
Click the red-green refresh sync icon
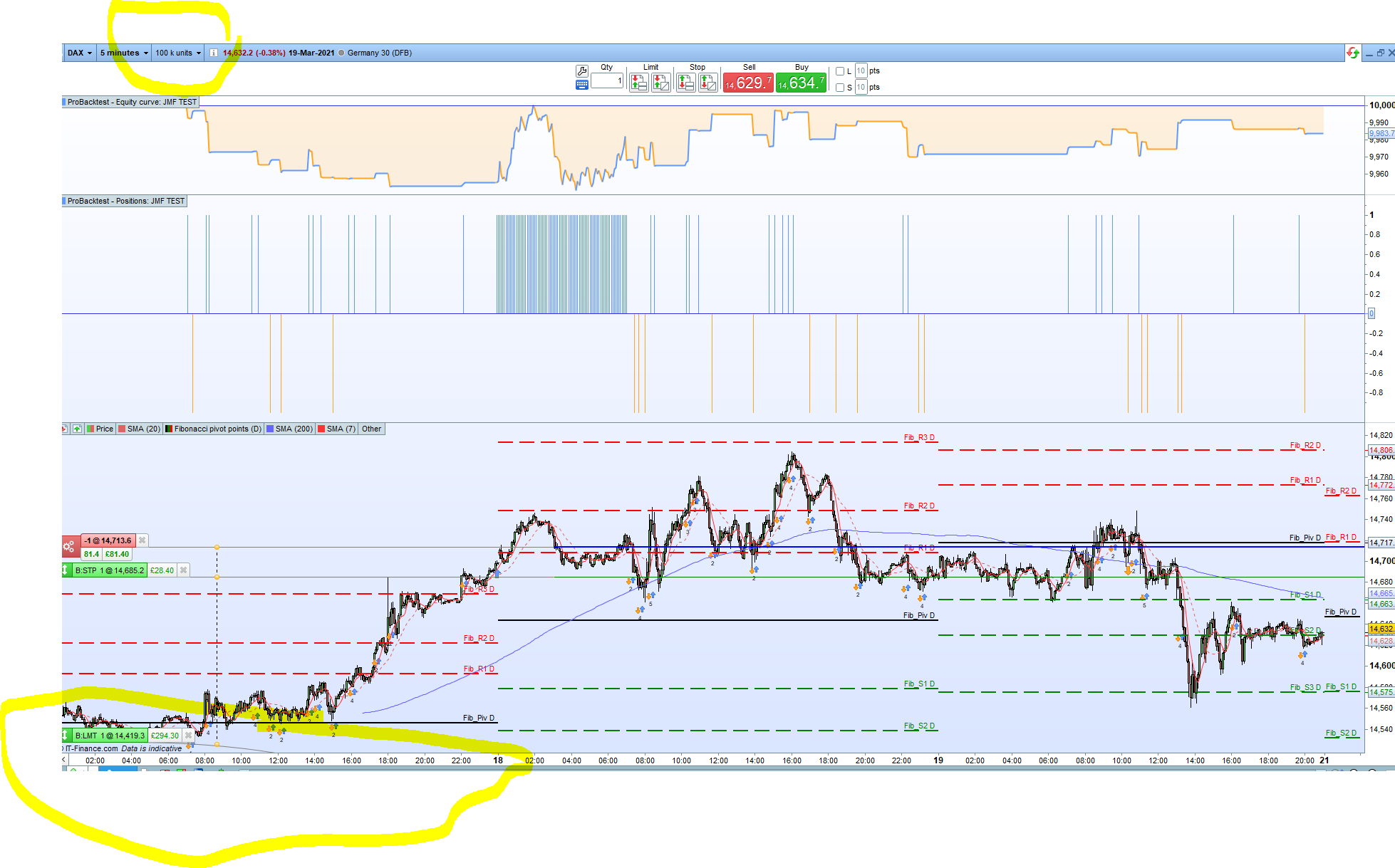pyautogui.click(x=1352, y=53)
